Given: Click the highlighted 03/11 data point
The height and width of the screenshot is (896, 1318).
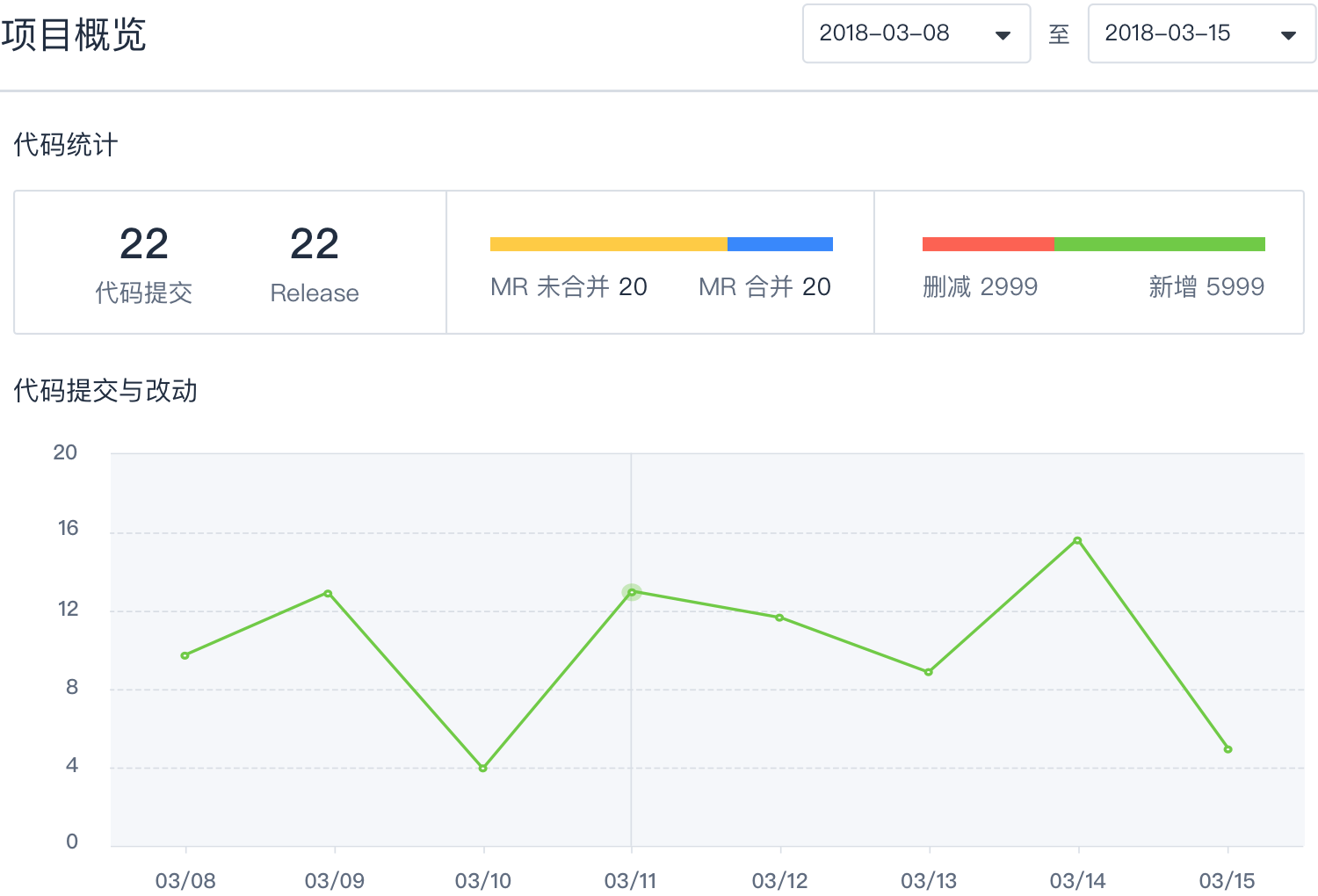Looking at the screenshot, I should coord(632,592).
